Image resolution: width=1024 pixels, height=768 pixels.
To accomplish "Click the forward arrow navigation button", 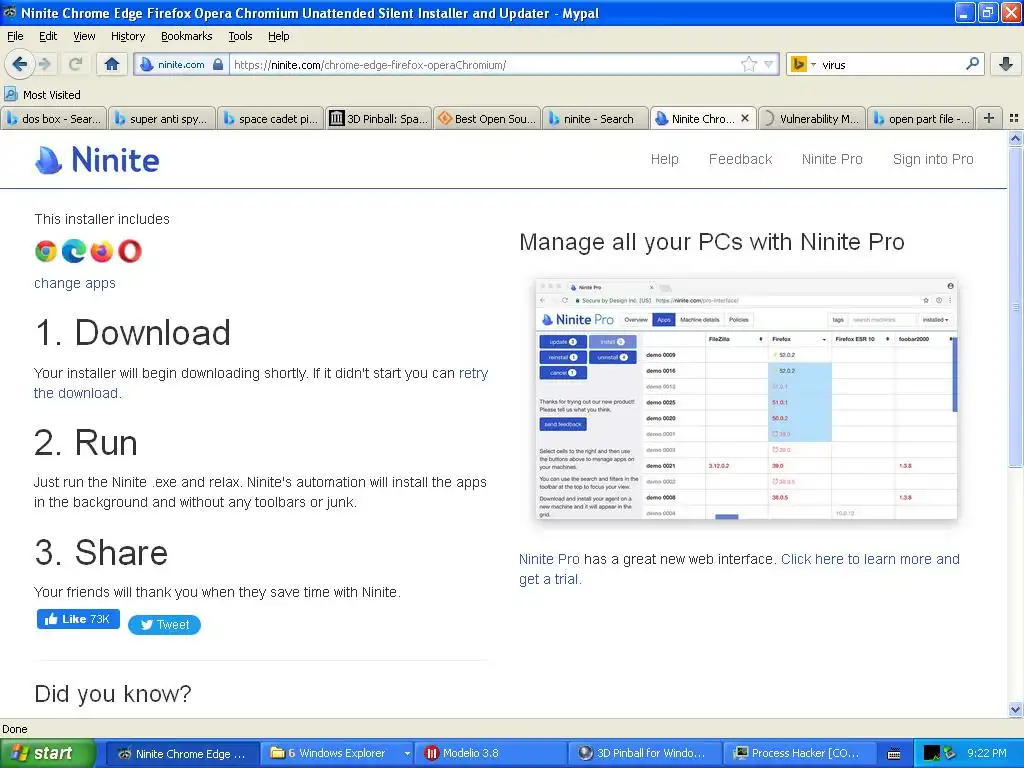I will pyautogui.click(x=44, y=64).
